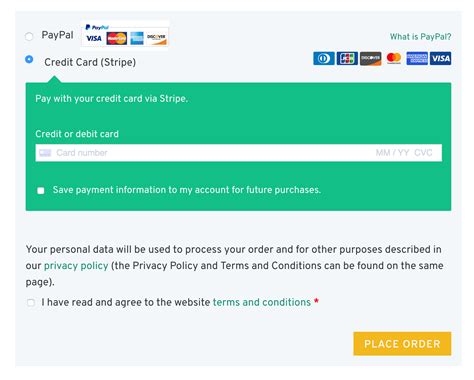Click the JCB card icon
Image resolution: width=474 pixels, height=380 pixels.
[347, 59]
